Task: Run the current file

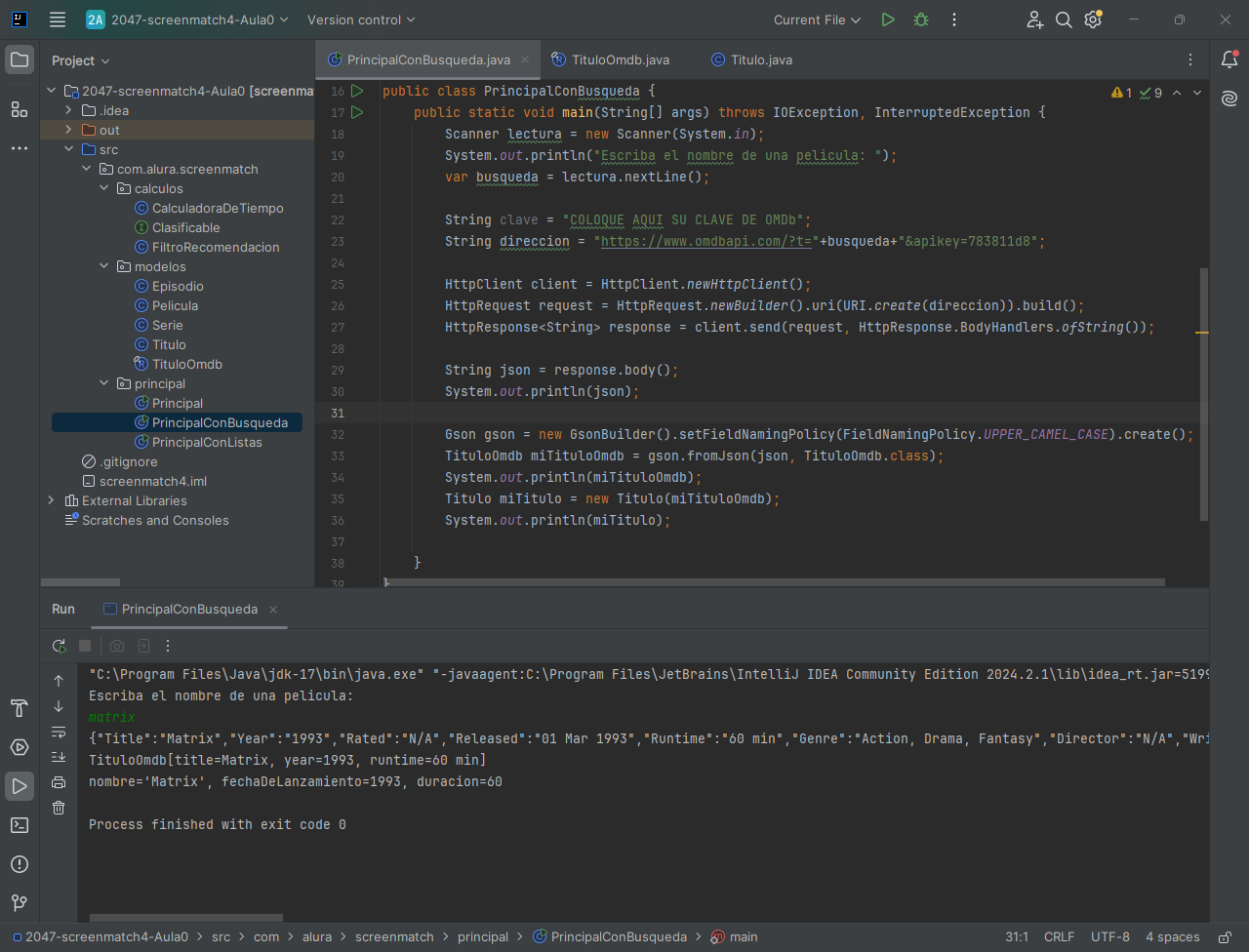Action: 888,20
